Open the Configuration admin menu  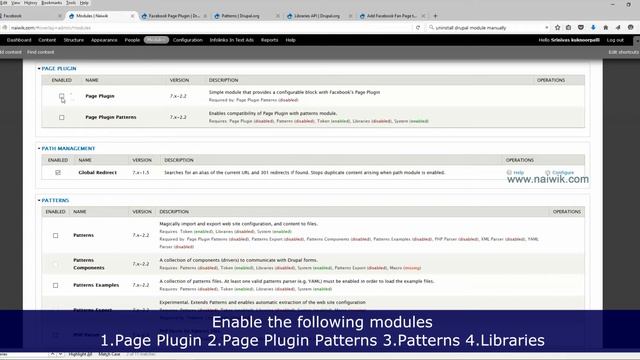click(188, 40)
